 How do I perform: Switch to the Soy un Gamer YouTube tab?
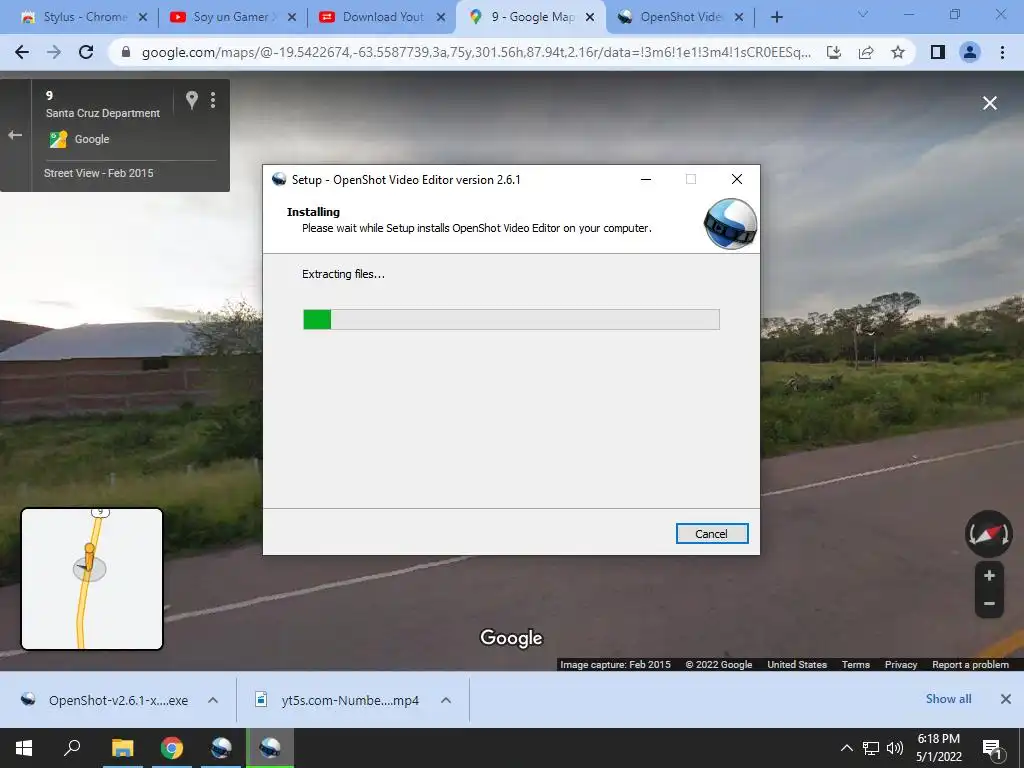tap(231, 17)
